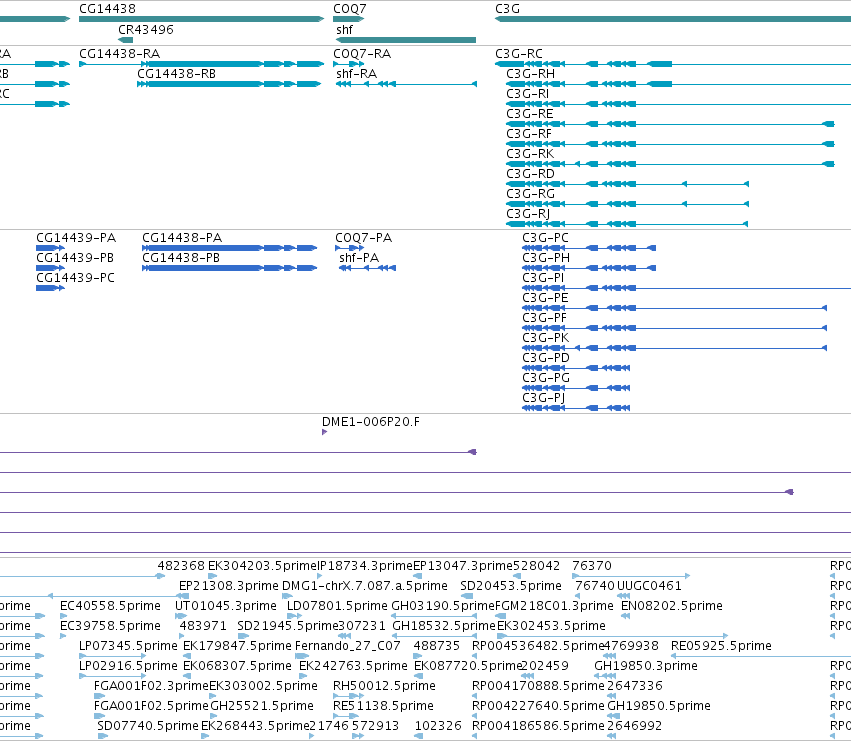The height and width of the screenshot is (741, 851).
Task: Click EST RH50012.5prime
Action: coord(384,686)
